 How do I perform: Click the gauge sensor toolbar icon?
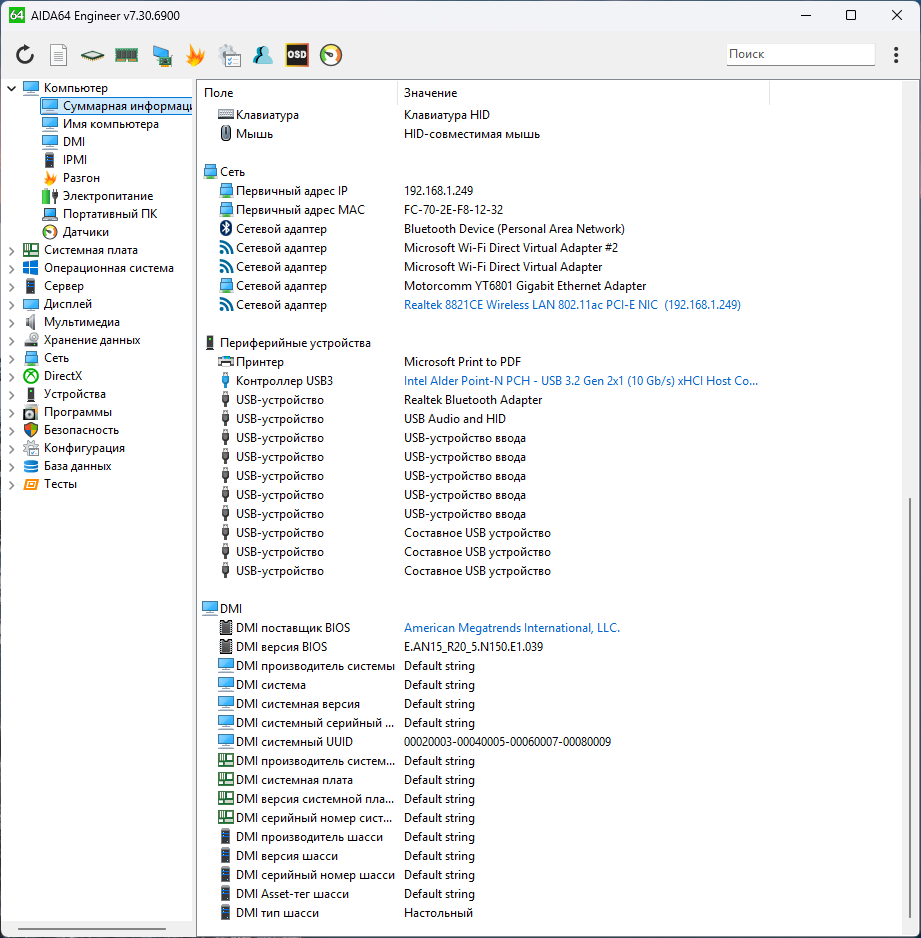[331, 55]
